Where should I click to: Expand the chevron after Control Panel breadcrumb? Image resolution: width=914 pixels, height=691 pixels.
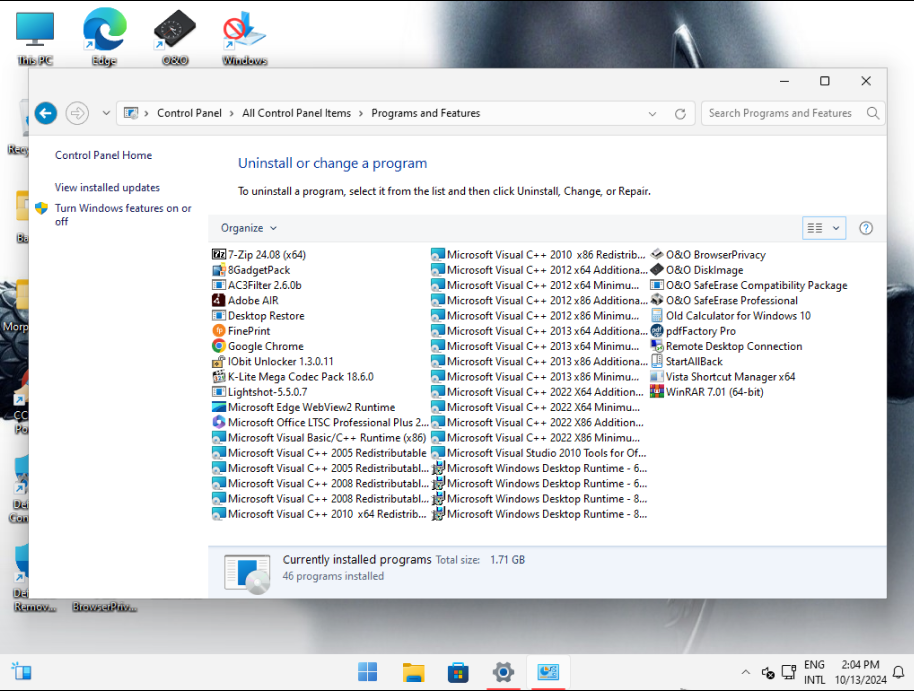point(231,113)
